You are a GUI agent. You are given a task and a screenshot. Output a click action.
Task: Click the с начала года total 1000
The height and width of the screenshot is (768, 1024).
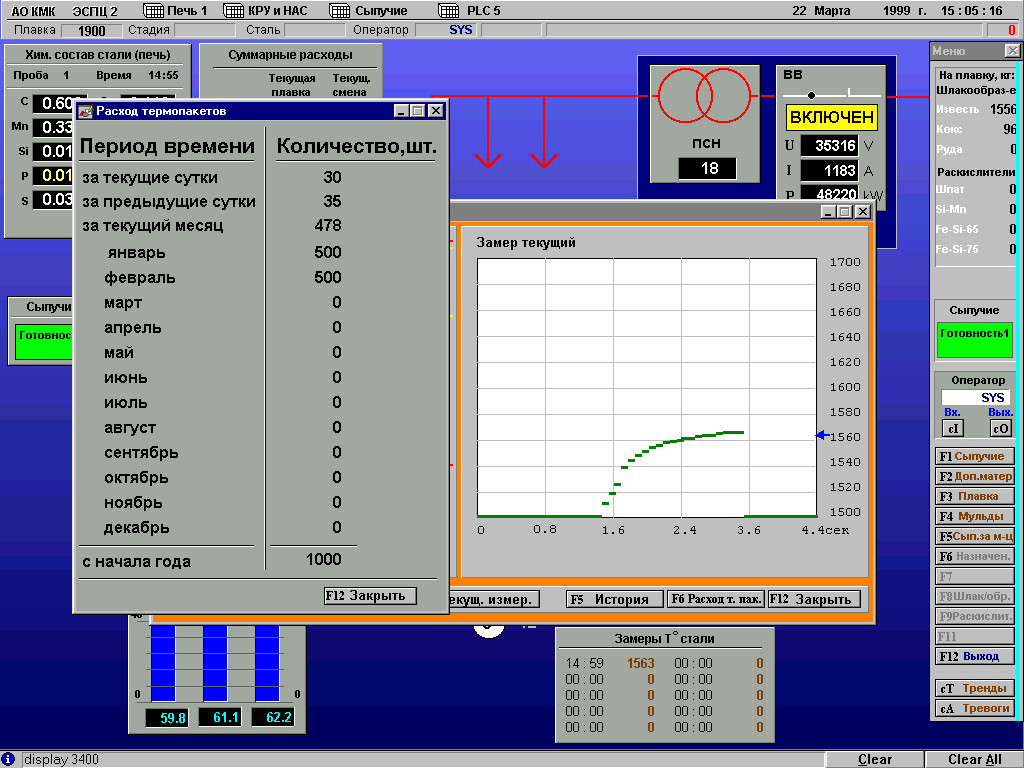[x=324, y=559]
